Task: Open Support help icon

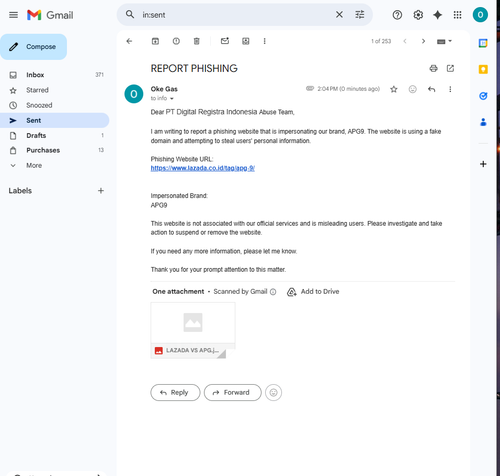Action: (397, 15)
